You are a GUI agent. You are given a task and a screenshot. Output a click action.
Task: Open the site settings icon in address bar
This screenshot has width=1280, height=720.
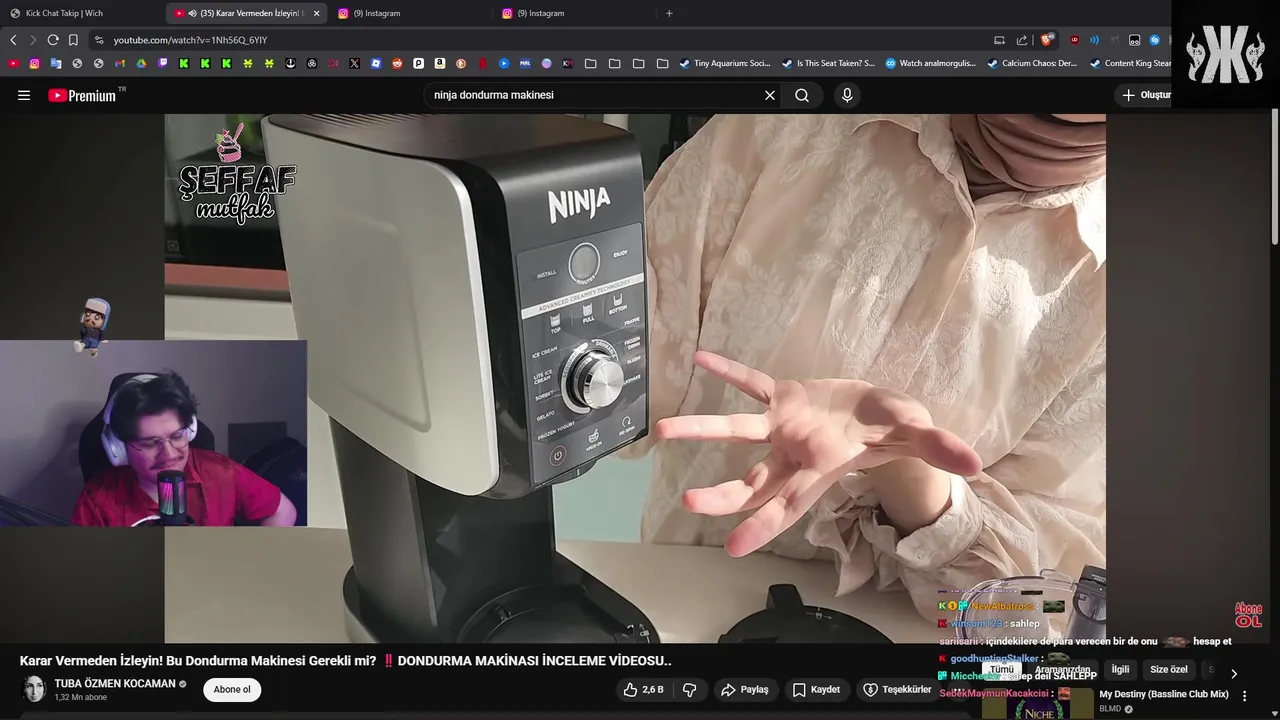[98, 40]
